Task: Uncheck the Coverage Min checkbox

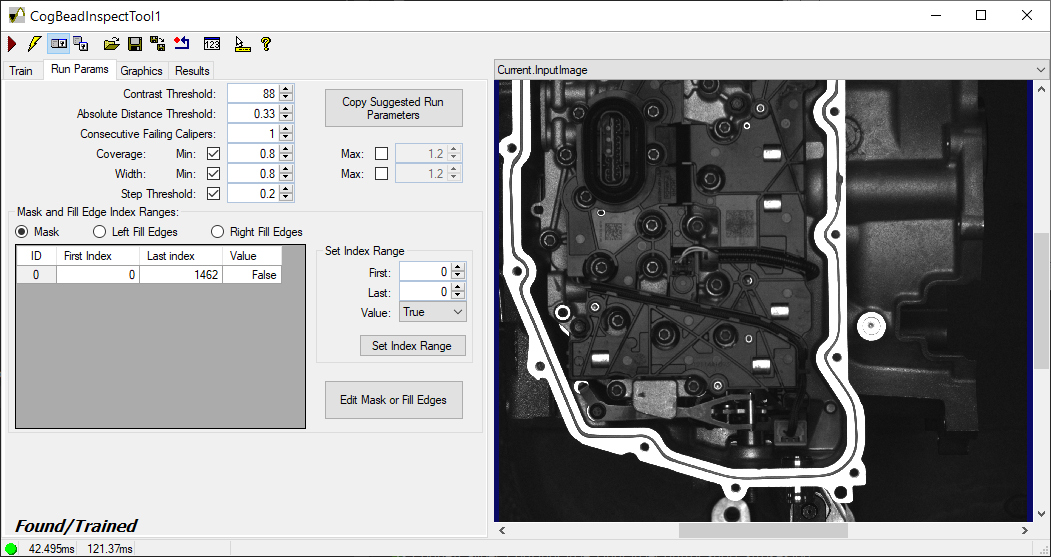Action: coord(213,154)
